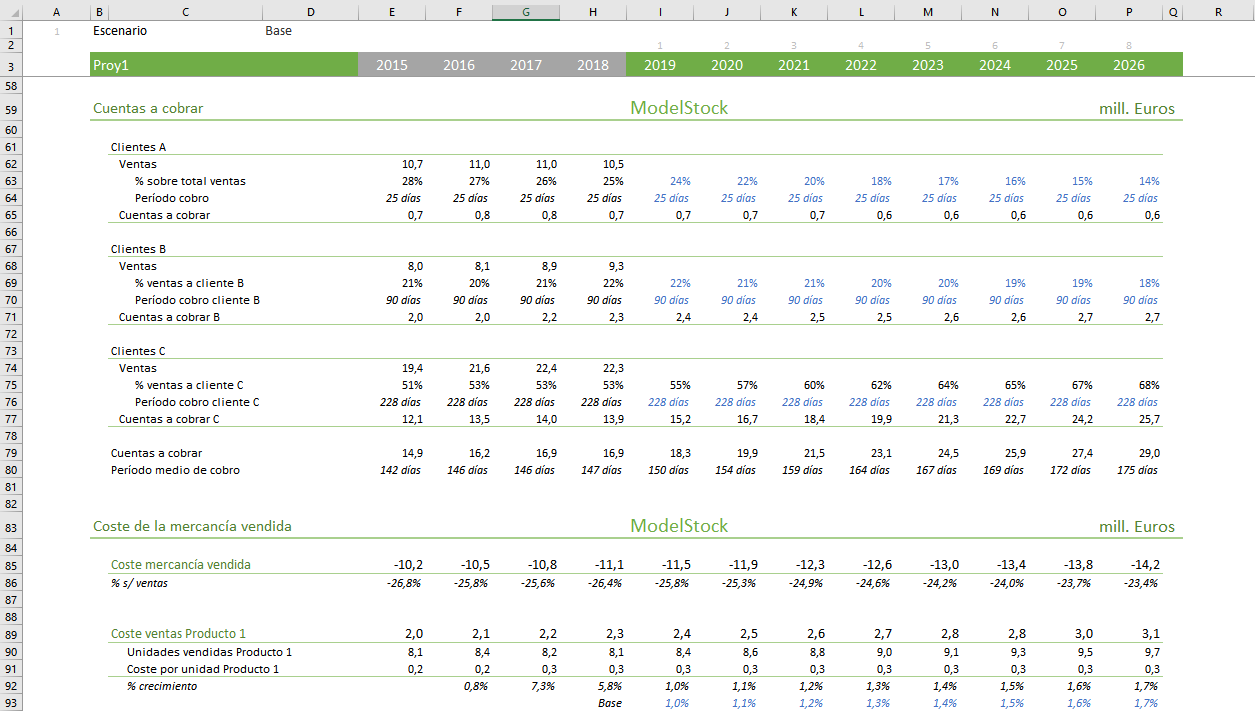The width and height of the screenshot is (1255, 711).
Task: Click the 'Coste de la mercancía vendida' heading
Action: point(192,526)
